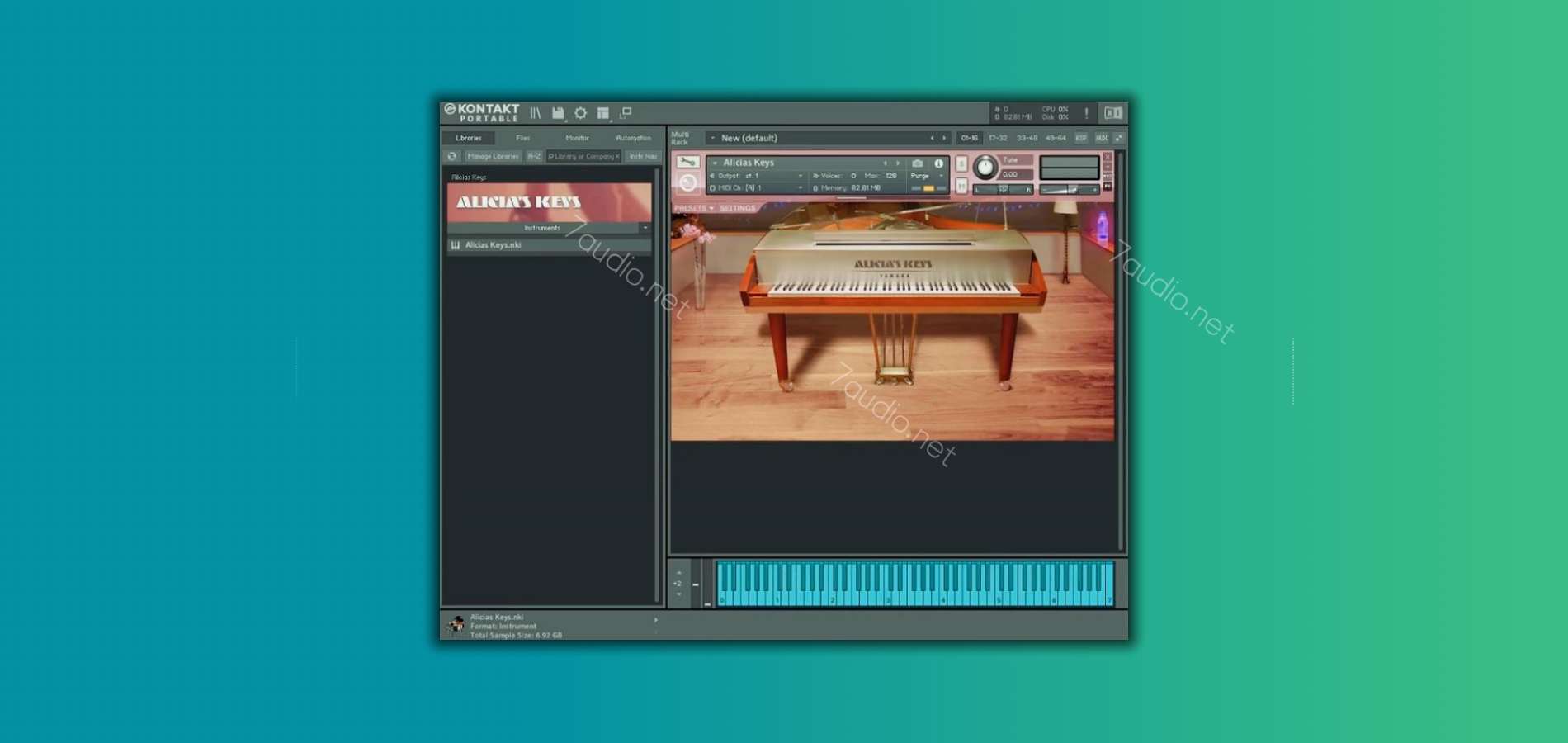
Task: Click the Alicia's Keys library banner
Action: tap(549, 202)
